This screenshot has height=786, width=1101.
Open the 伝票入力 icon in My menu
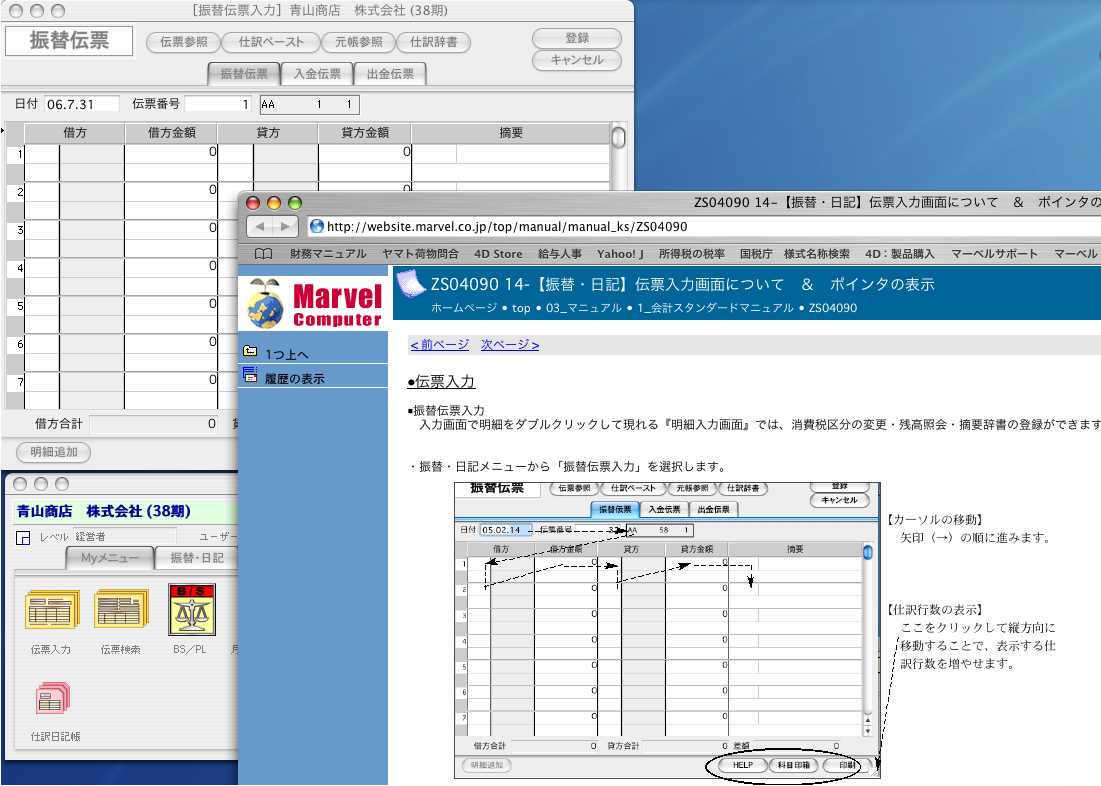point(50,612)
